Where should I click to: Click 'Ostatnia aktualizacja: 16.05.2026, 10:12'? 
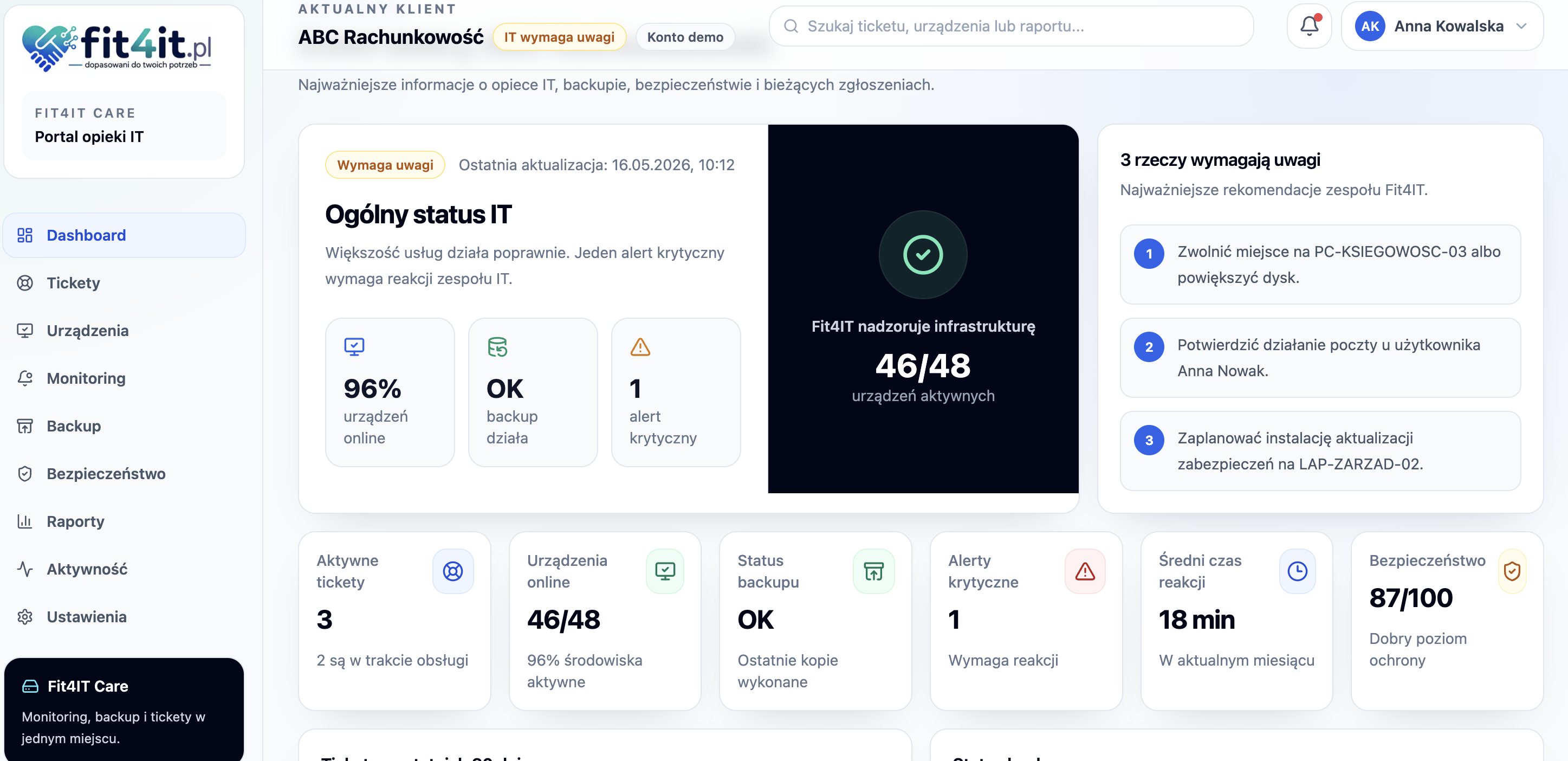coord(596,165)
